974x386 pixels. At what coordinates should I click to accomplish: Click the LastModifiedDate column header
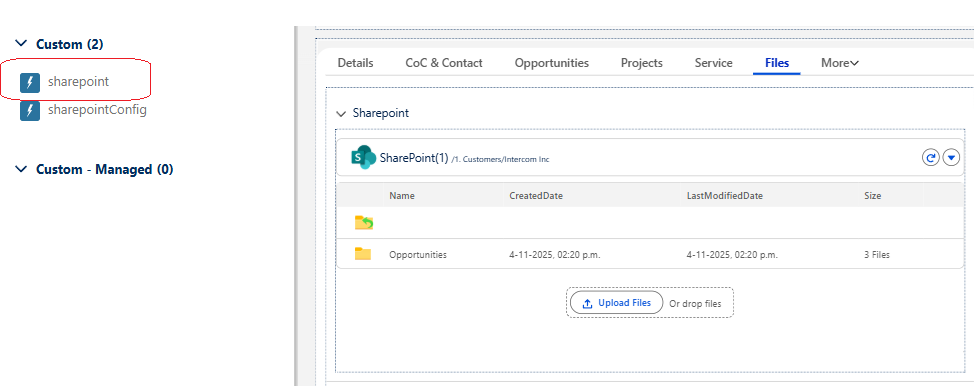pos(724,196)
